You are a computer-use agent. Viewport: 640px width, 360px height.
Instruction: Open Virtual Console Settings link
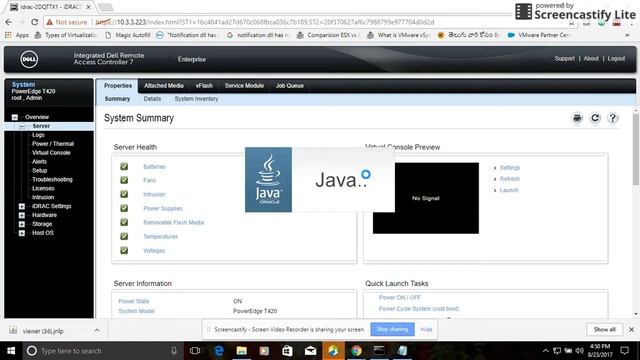tap(510, 168)
